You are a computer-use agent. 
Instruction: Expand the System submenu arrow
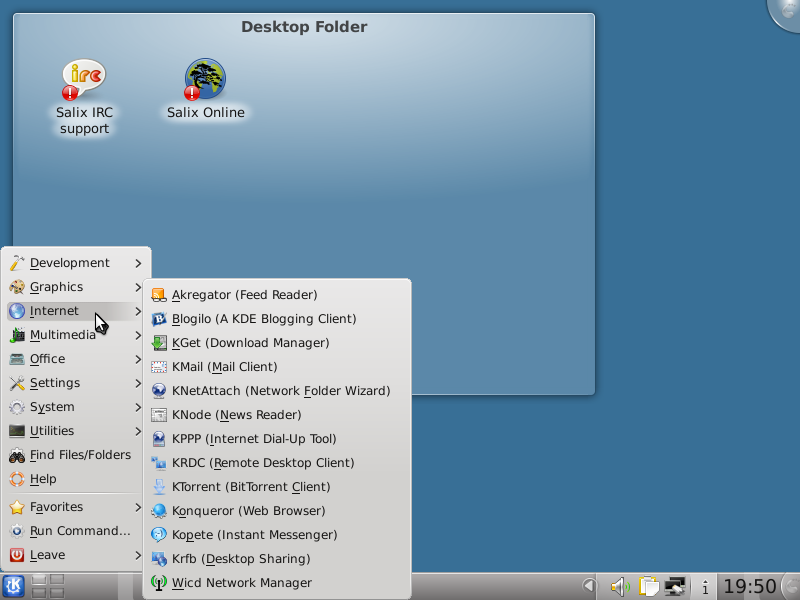coord(138,407)
